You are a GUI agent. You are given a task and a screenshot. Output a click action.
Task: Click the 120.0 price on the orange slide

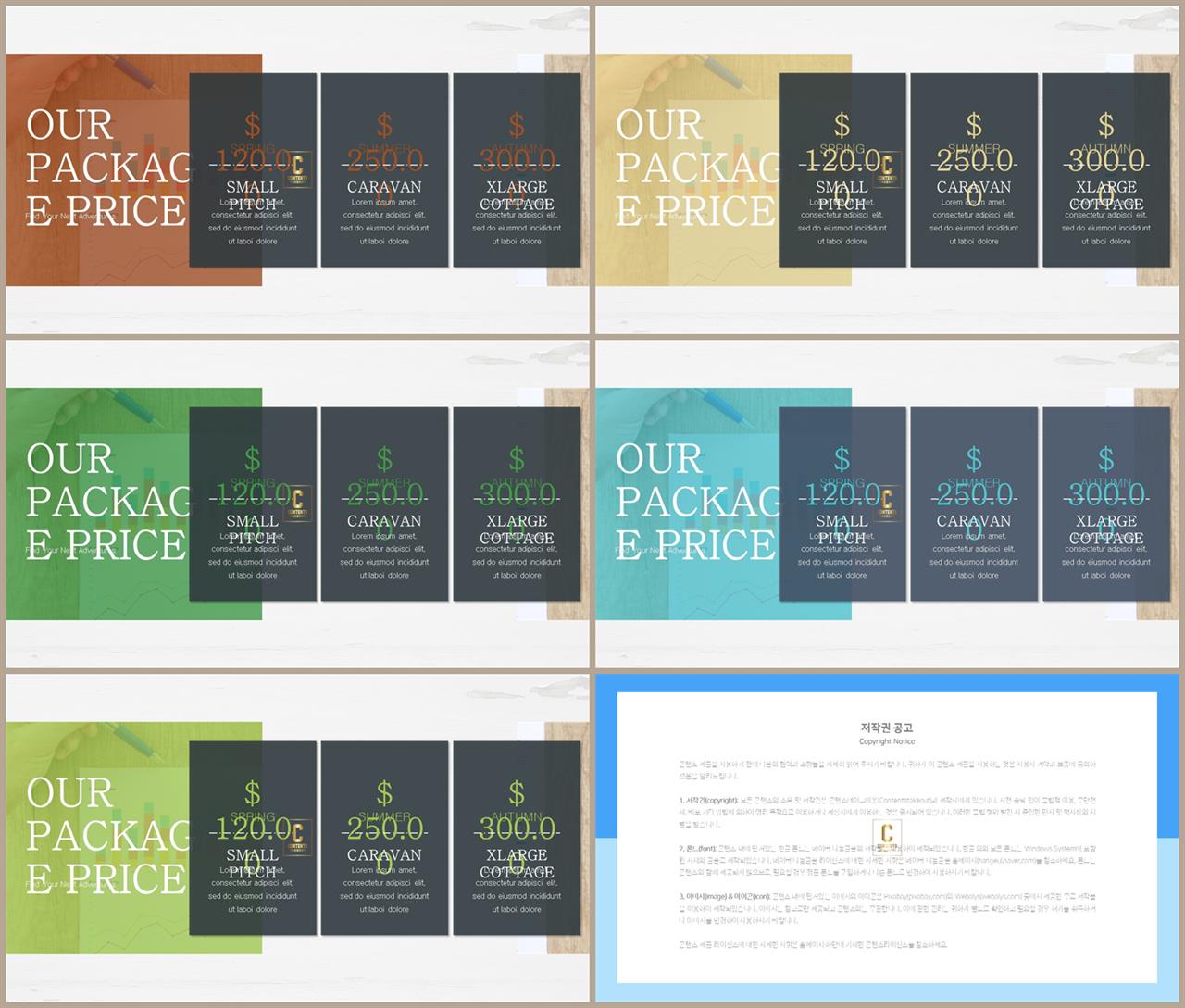253,161
